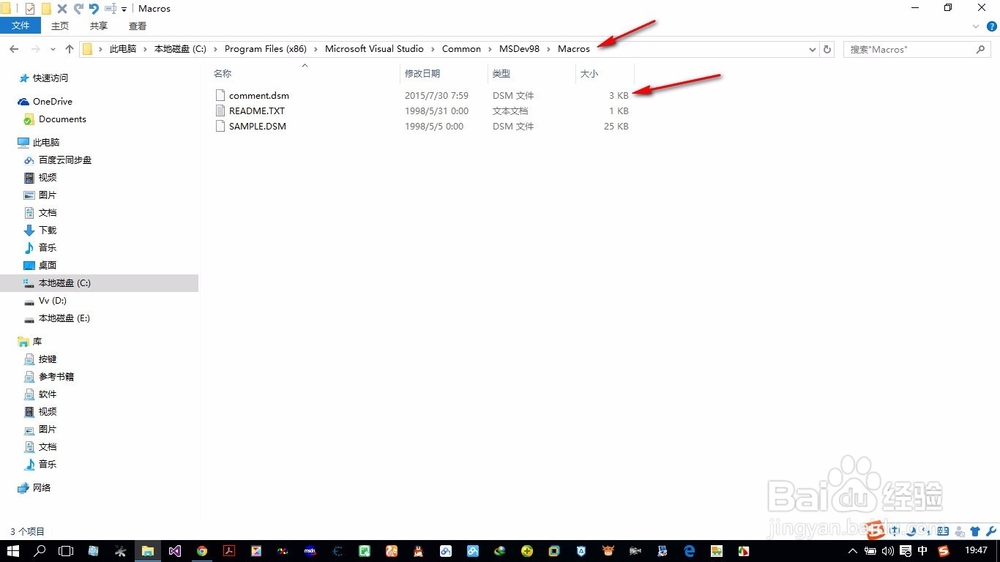The image size is (1000, 562).
Task: Select 库 in navigation pane
Action: click(x=37, y=342)
